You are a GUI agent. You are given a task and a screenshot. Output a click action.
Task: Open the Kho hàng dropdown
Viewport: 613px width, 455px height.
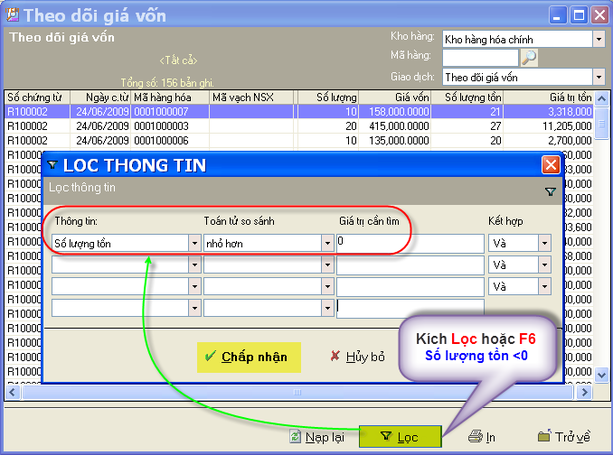(599, 38)
